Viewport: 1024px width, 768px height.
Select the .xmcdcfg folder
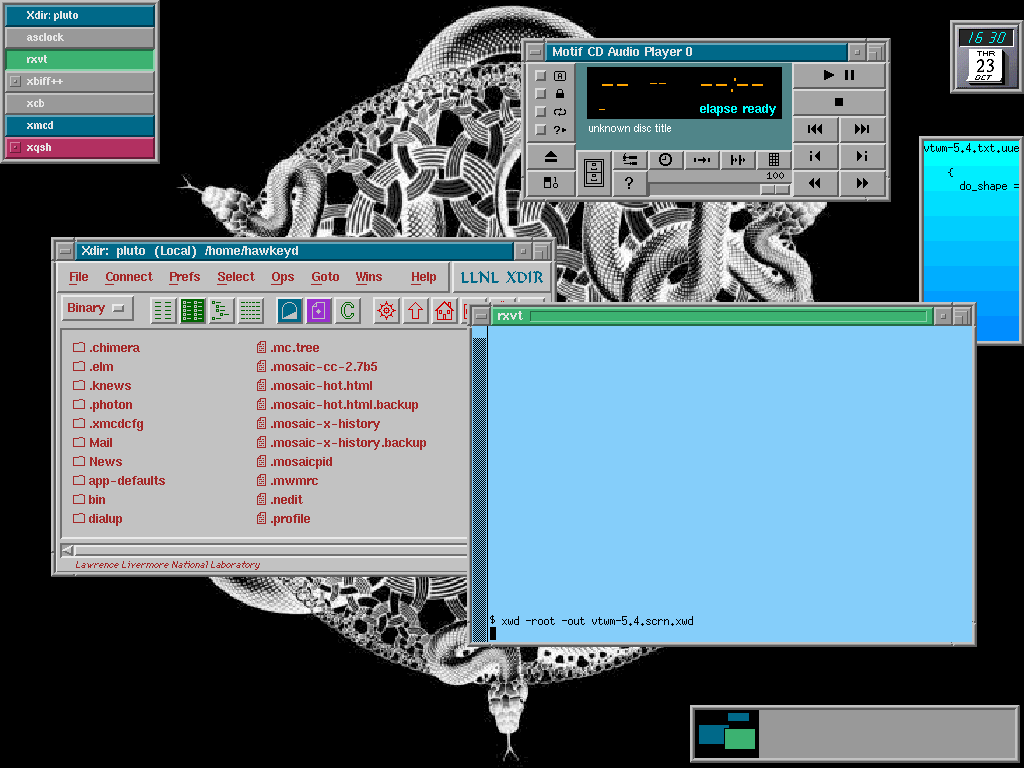pyautogui.click(x=108, y=423)
